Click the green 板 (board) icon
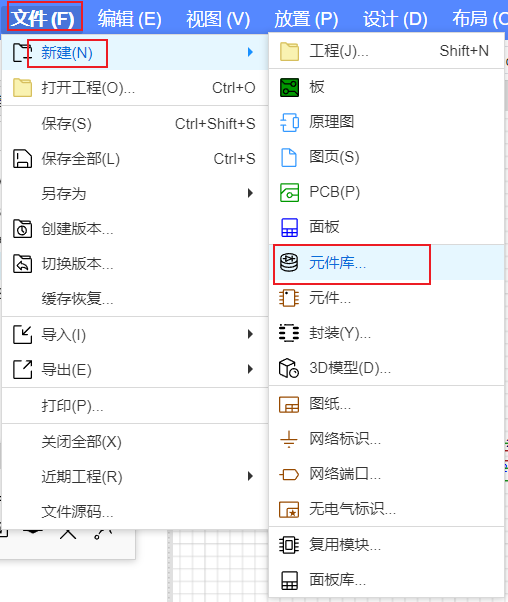The image size is (508, 602). pyautogui.click(x=289, y=87)
